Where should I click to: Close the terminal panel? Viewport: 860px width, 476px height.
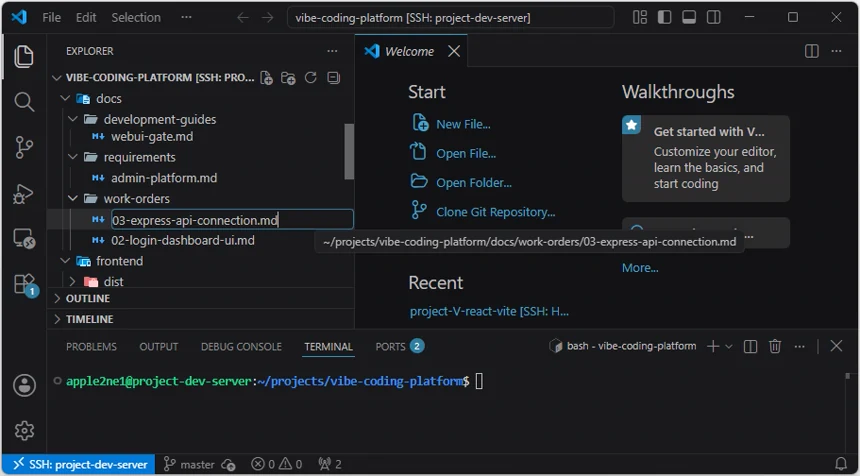(836, 346)
